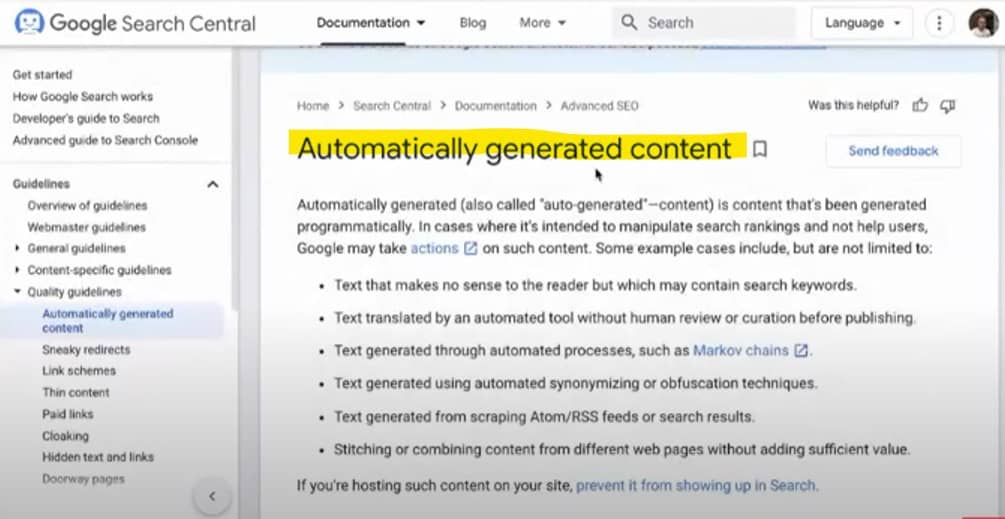Open Cloaking page

(x=65, y=436)
